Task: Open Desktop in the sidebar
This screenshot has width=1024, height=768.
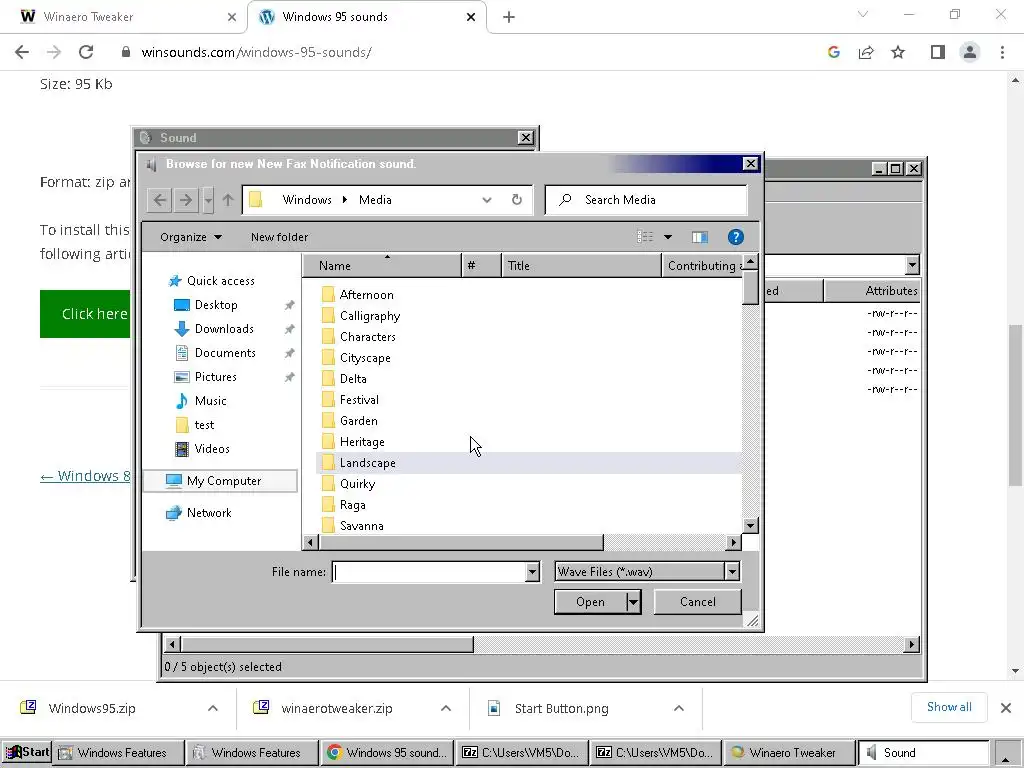Action: tap(216, 305)
